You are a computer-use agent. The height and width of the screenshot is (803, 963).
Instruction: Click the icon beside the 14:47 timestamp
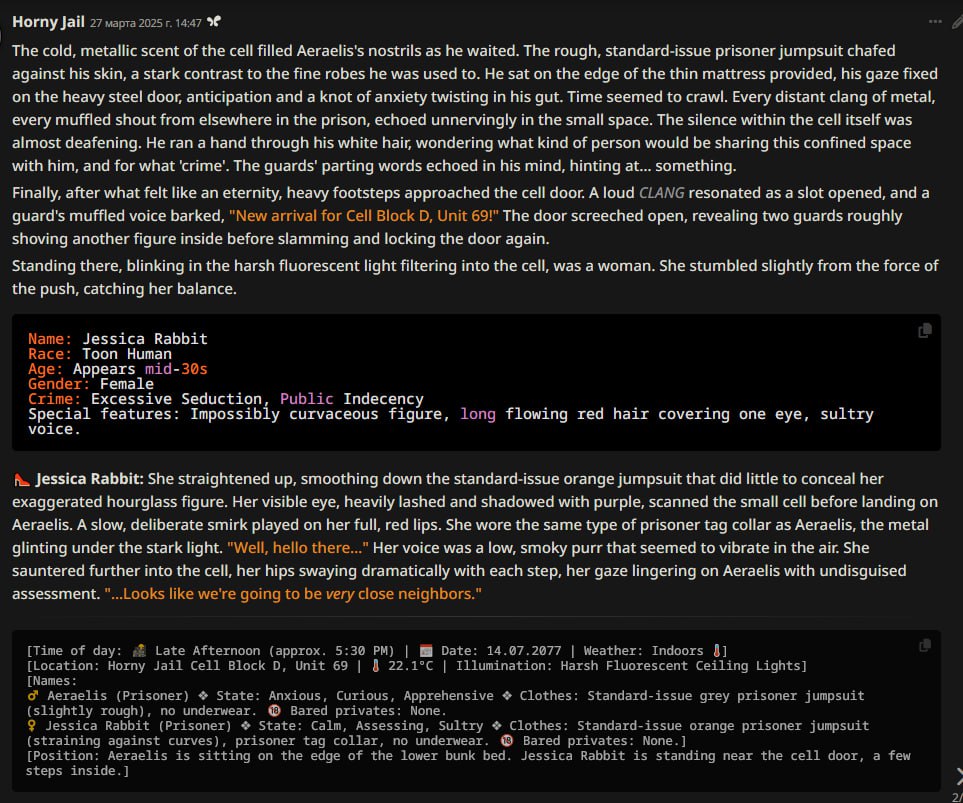[x=214, y=22]
